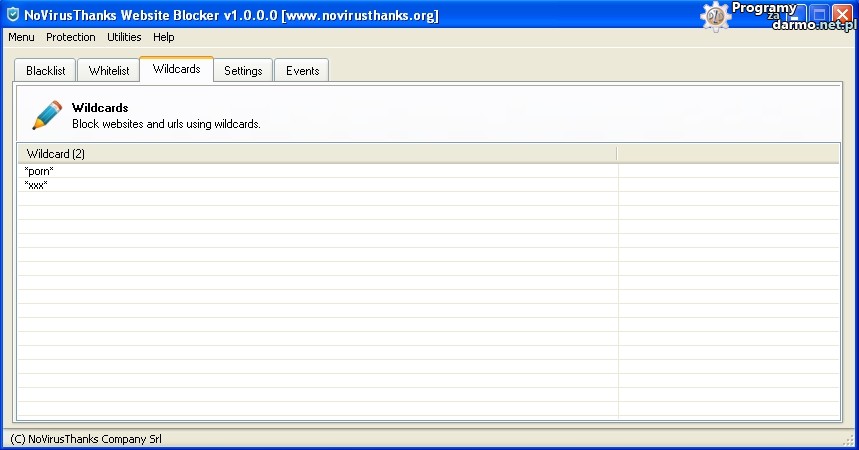Sort by the Wildcard (2) column header
The image size is (859, 450).
pos(317,154)
